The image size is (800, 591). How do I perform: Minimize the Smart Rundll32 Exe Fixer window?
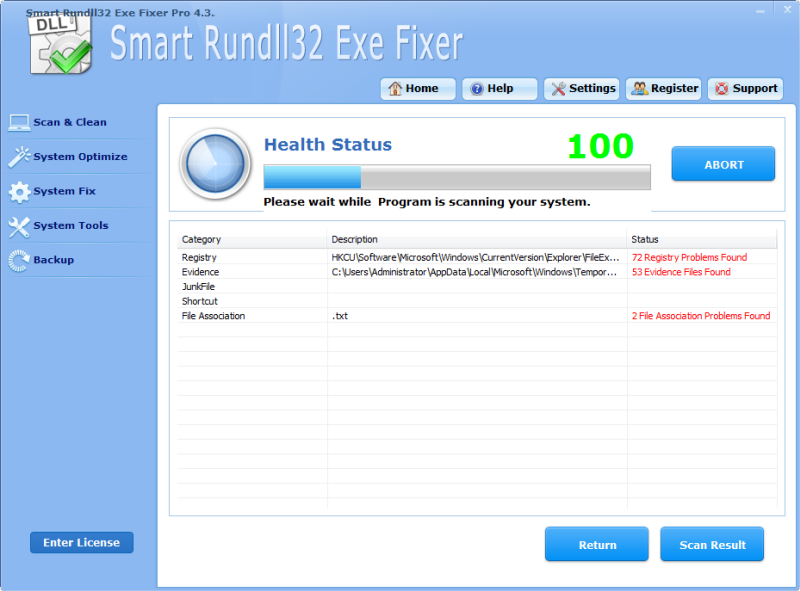coord(760,11)
